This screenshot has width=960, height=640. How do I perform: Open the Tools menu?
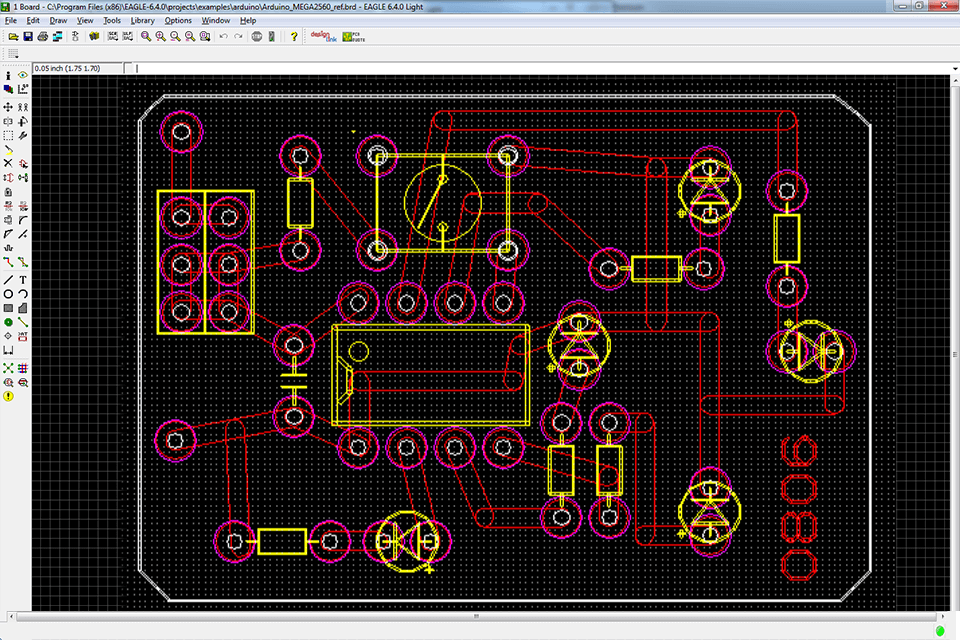(112, 20)
